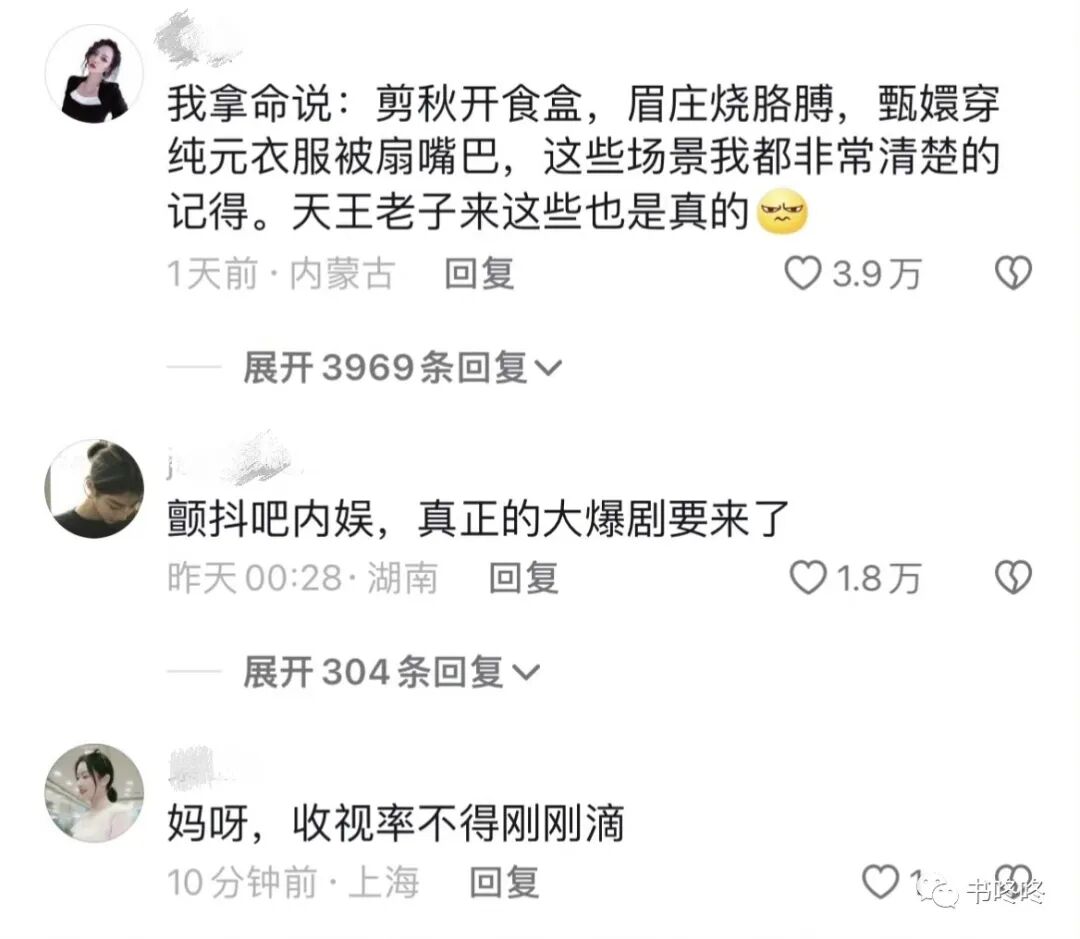This screenshot has width=1080, height=939.
Task: Dislike the Hunan comment with broken heart
Action: (x=1013, y=577)
